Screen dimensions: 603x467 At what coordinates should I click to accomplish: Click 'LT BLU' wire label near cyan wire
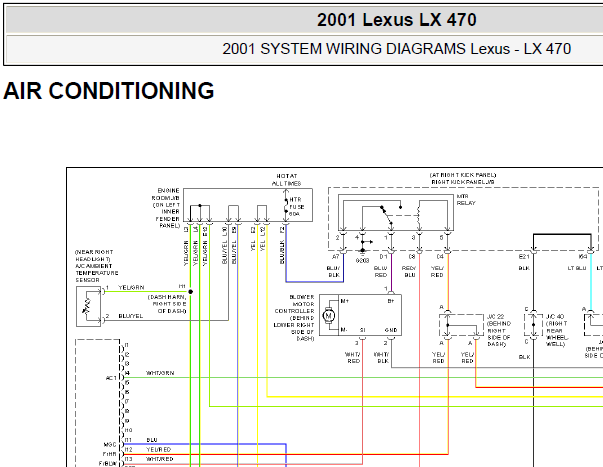point(577,268)
